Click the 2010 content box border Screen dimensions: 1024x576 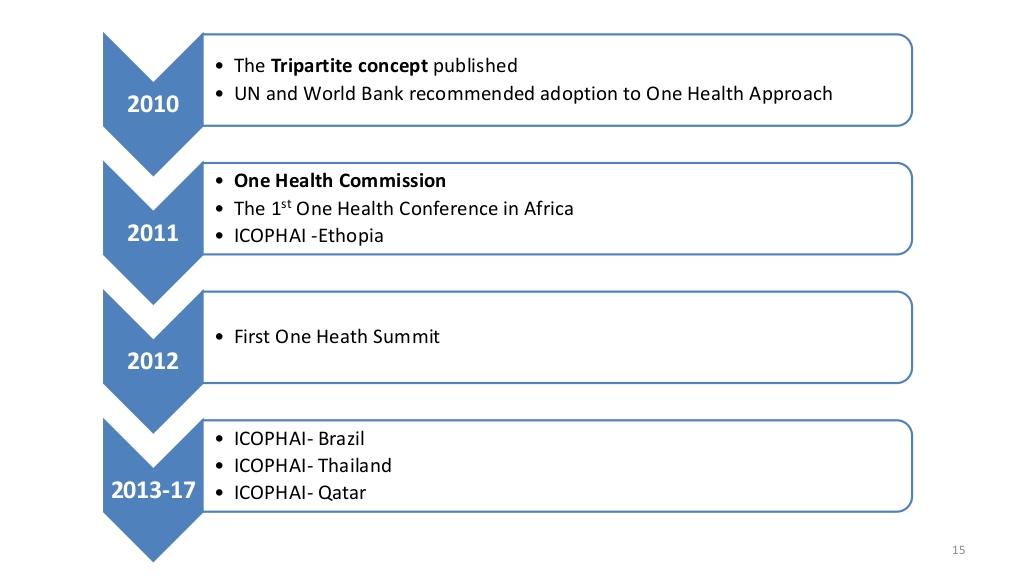pos(912,80)
